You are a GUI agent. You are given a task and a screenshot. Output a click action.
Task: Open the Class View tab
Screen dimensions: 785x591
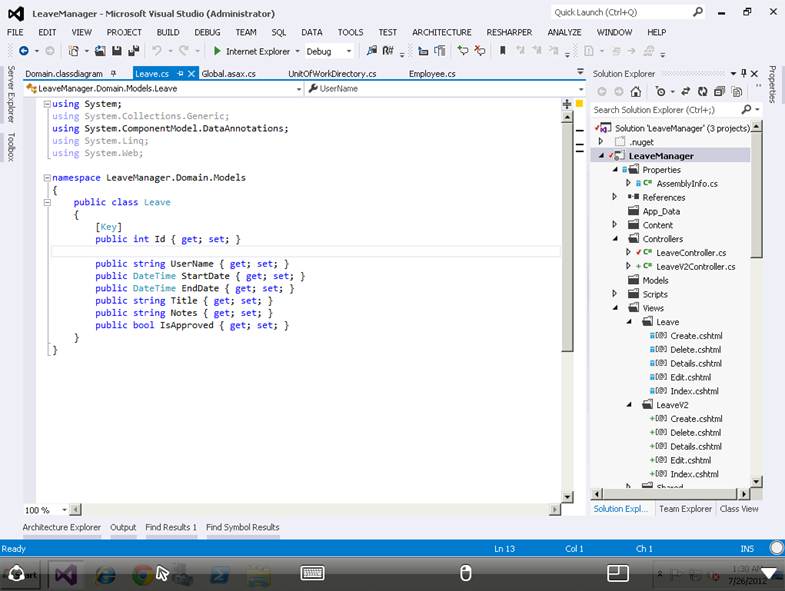point(739,509)
